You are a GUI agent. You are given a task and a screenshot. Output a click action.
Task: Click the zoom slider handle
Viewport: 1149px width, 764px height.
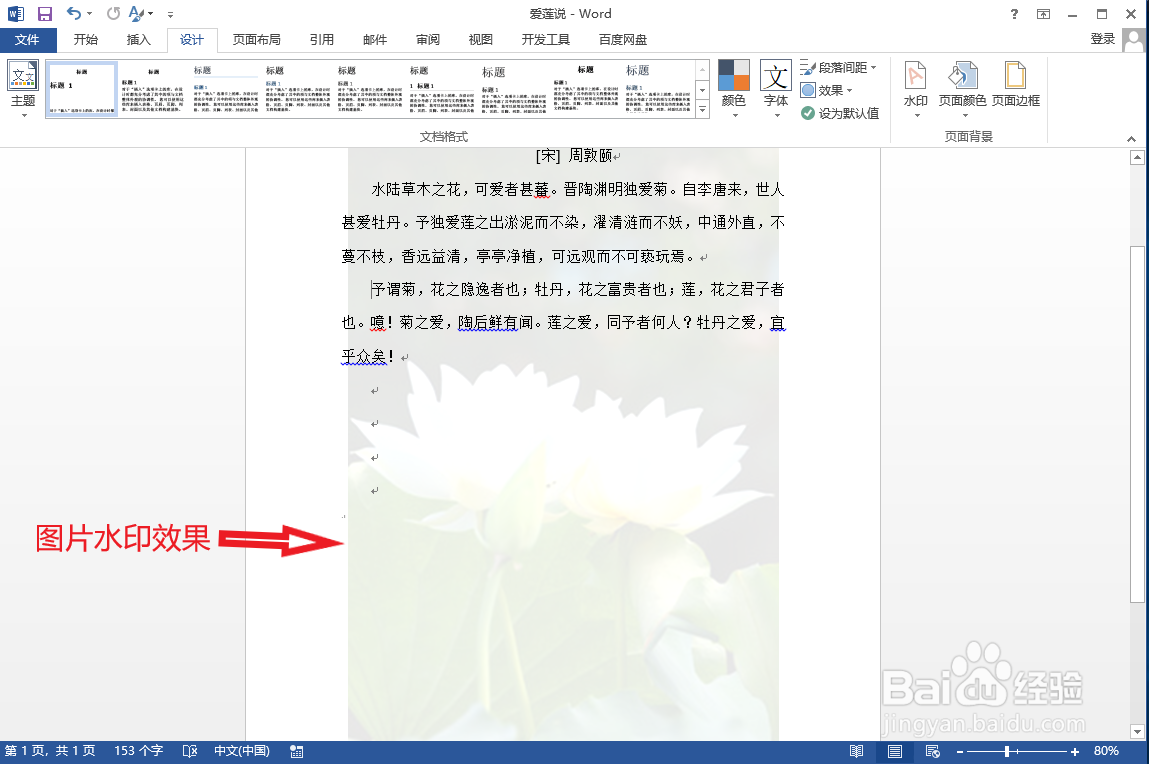pyautogui.click(x=1008, y=752)
